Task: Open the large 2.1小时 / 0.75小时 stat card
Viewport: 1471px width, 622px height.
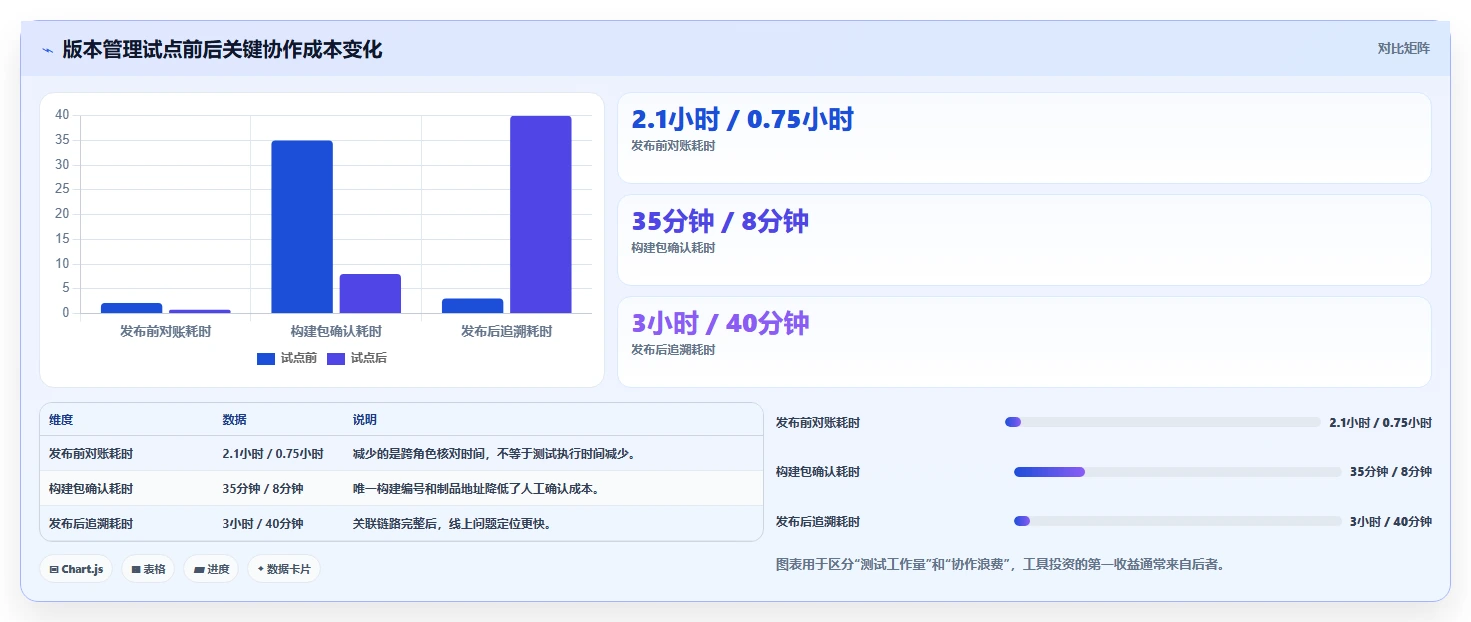Action: pyautogui.click(x=1024, y=138)
